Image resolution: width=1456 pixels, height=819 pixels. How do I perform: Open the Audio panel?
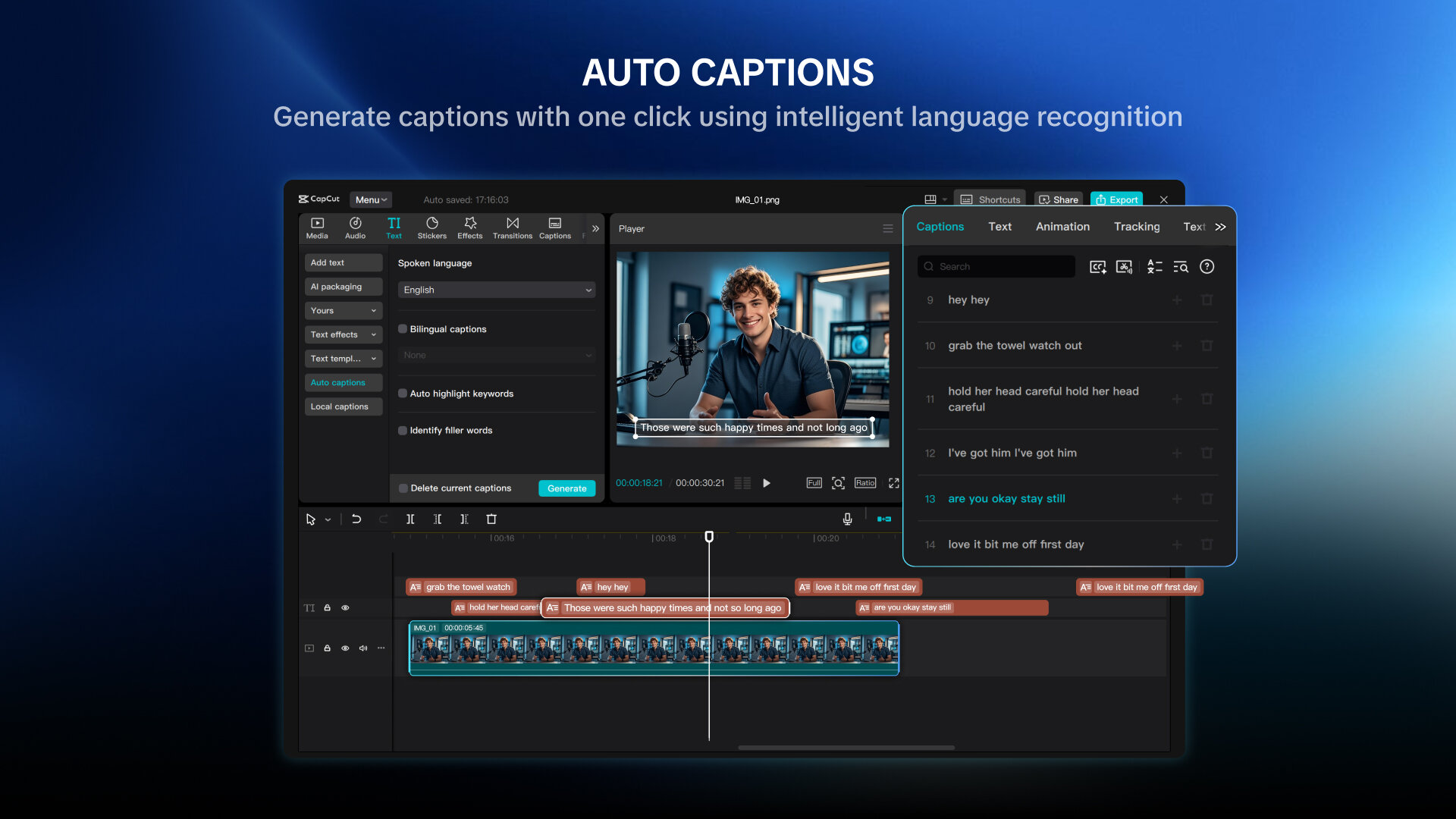pos(355,227)
